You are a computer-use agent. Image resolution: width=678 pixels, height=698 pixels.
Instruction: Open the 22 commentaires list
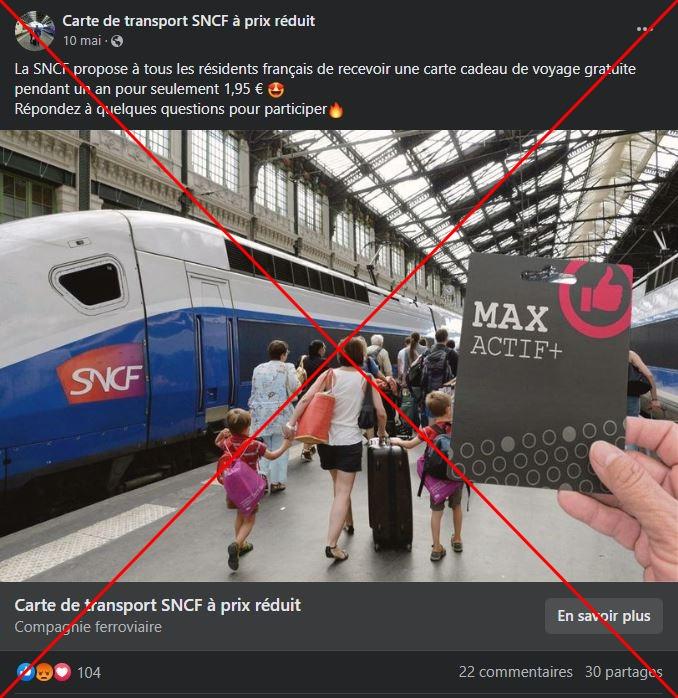pyautogui.click(x=516, y=672)
